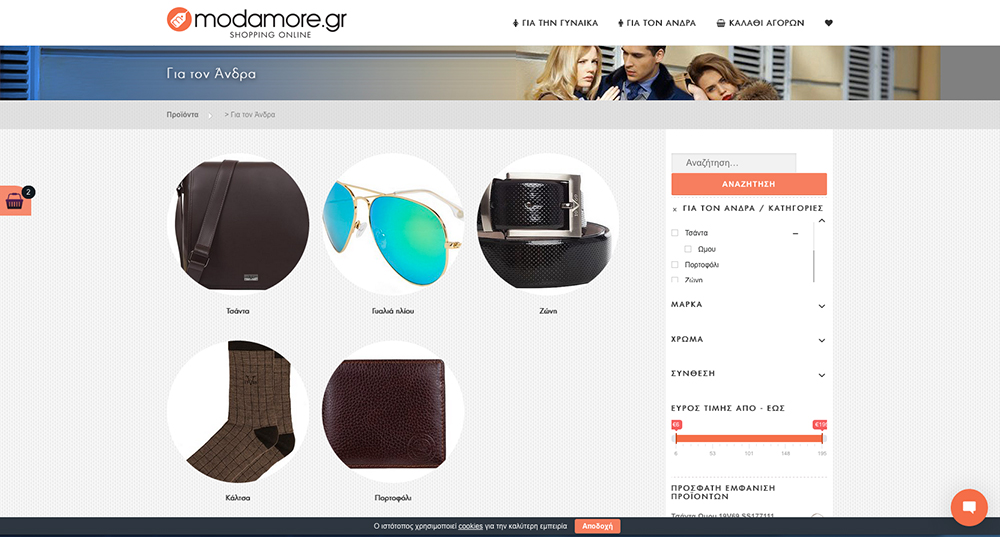1000x537 pixels.
Task: Collapse the Τσάντα subcategory minus icon
Action: pyautogui.click(x=795, y=233)
